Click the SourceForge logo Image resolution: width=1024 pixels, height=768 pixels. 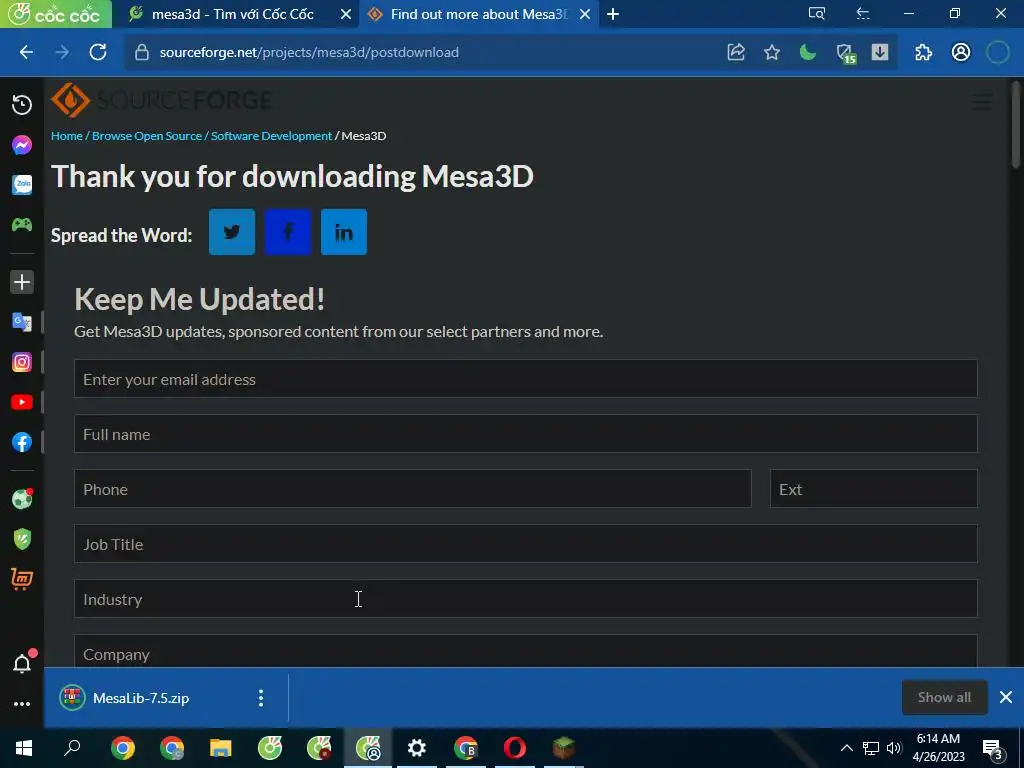click(162, 100)
